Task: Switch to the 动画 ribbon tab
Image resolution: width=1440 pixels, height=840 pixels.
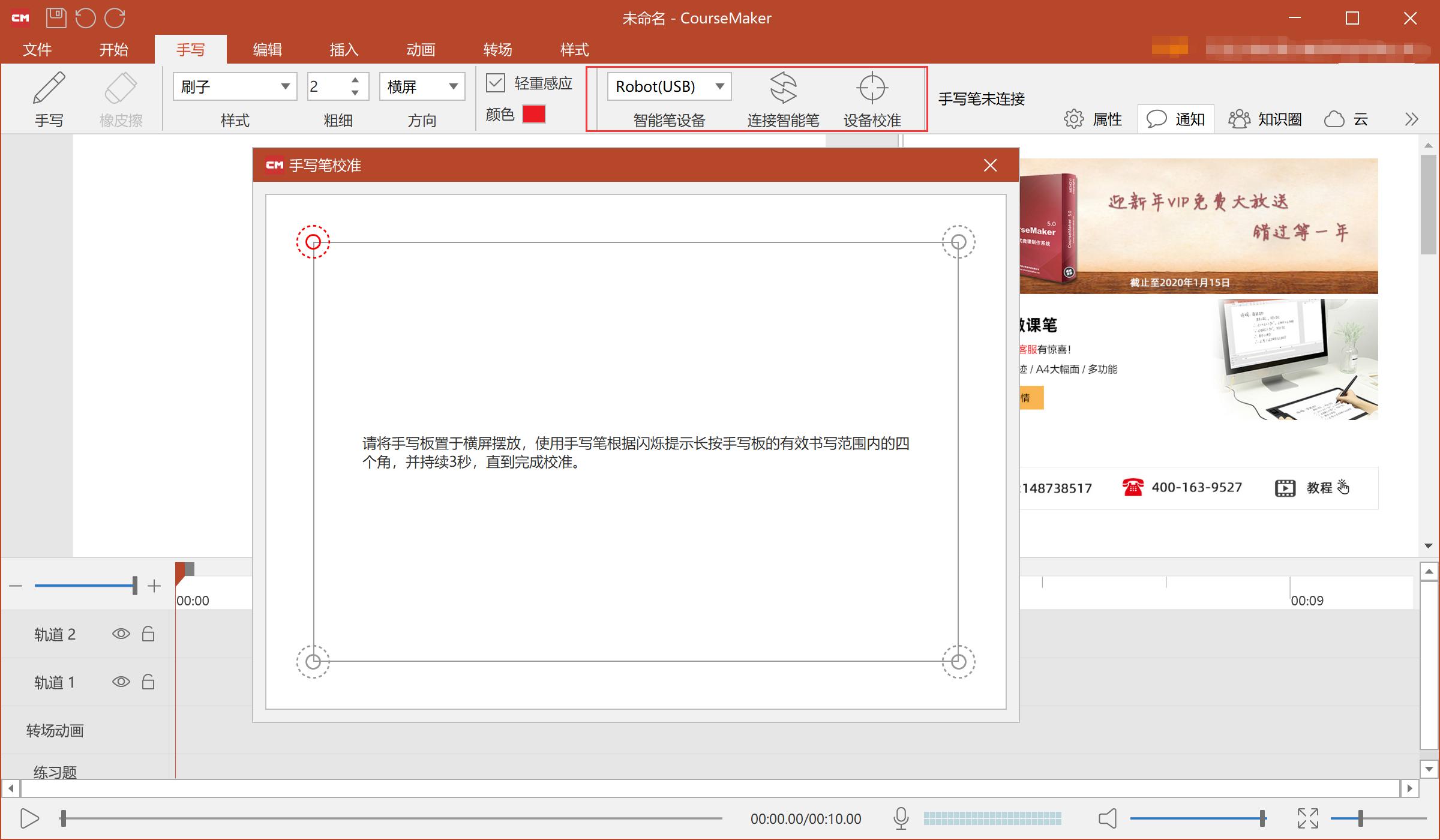Action: click(x=420, y=49)
